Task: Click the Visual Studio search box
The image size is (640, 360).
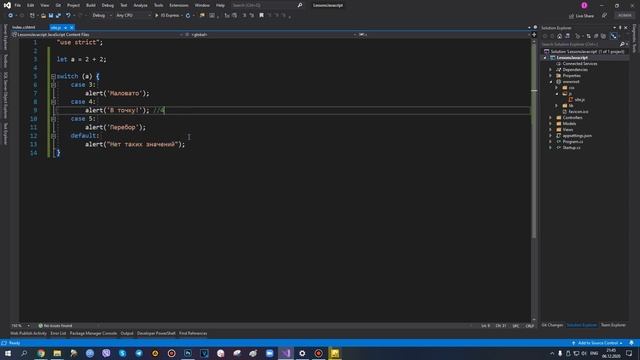Action: (x=267, y=5)
